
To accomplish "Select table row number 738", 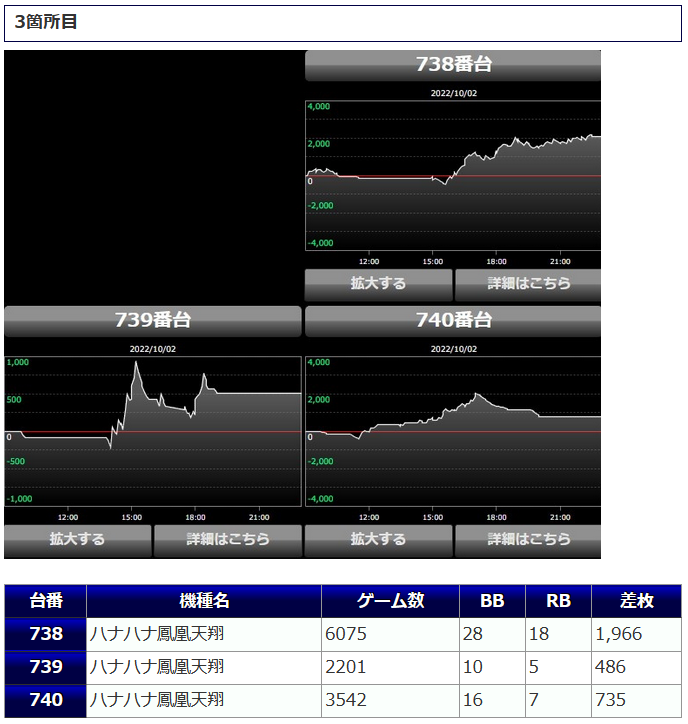I will [46, 634].
